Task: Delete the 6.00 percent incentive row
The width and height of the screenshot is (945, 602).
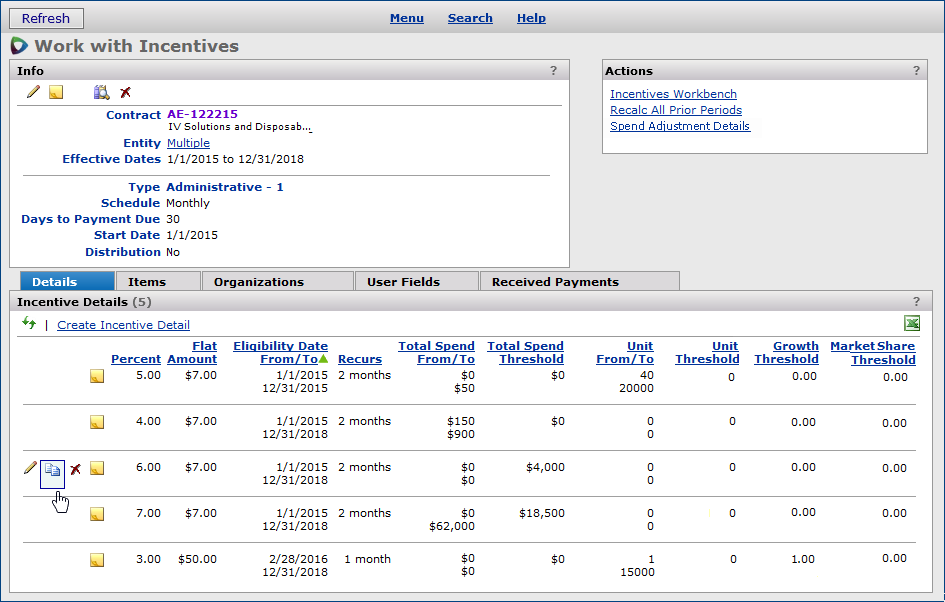Action: [x=75, y=469]
